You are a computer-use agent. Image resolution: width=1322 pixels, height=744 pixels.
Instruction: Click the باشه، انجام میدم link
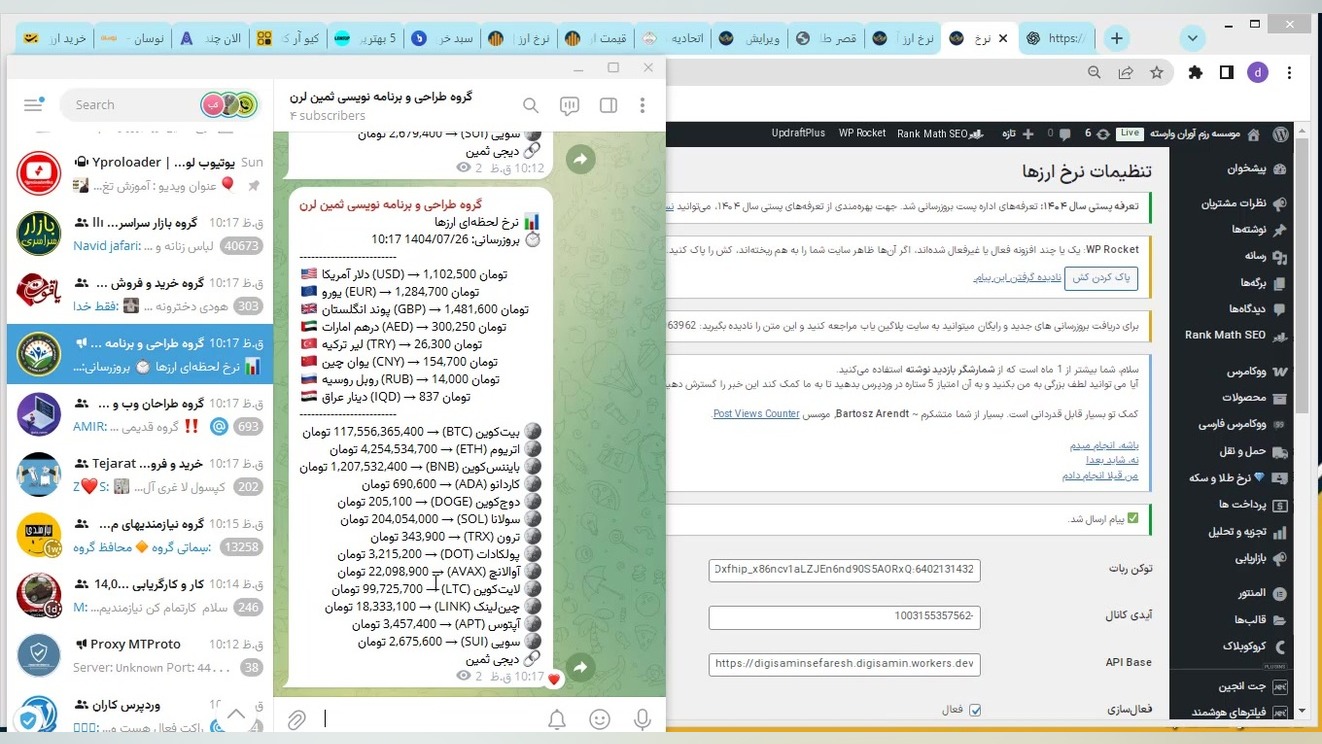[1104, 445]
